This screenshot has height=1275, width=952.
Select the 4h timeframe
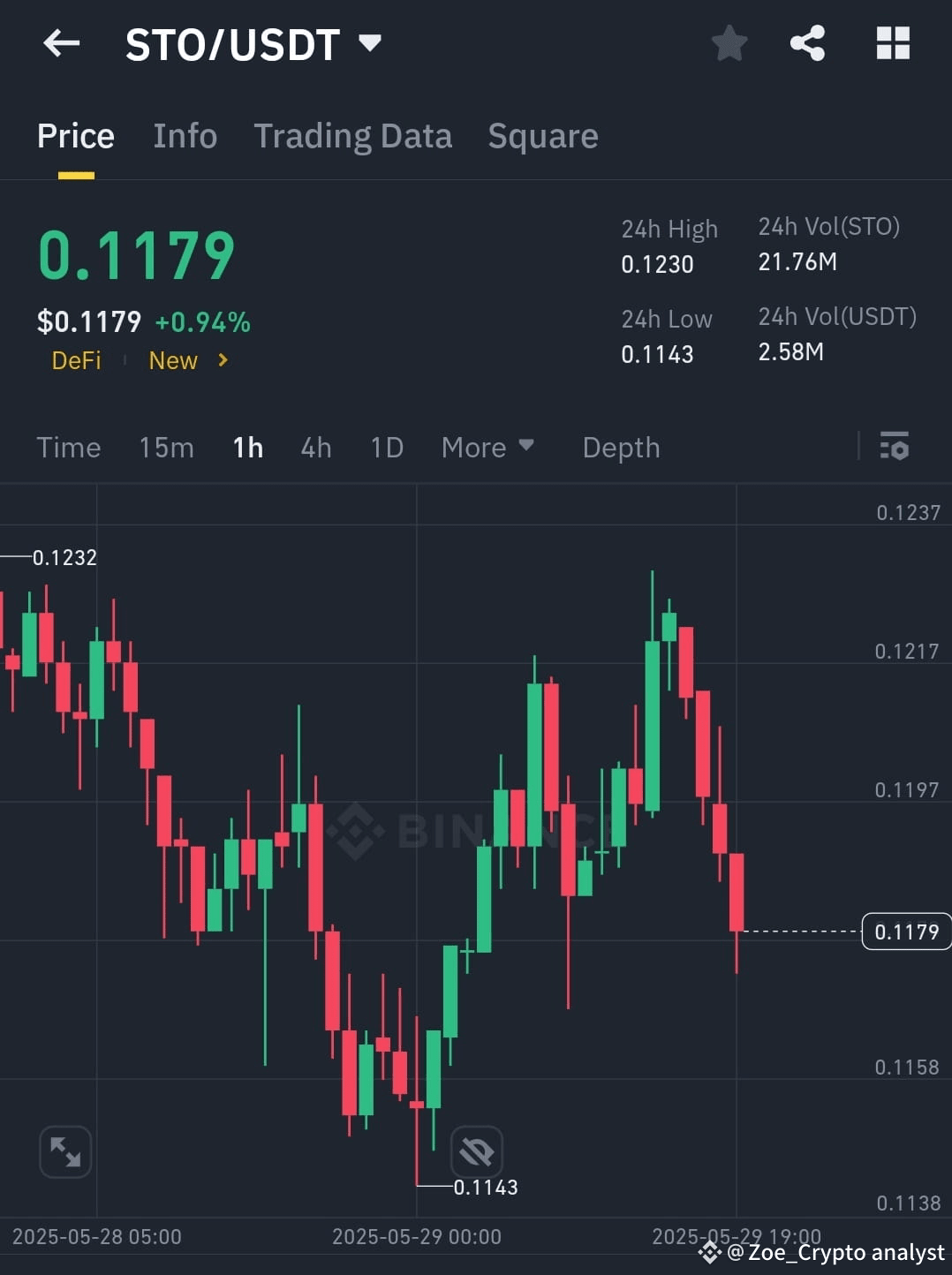click(315, 448)
